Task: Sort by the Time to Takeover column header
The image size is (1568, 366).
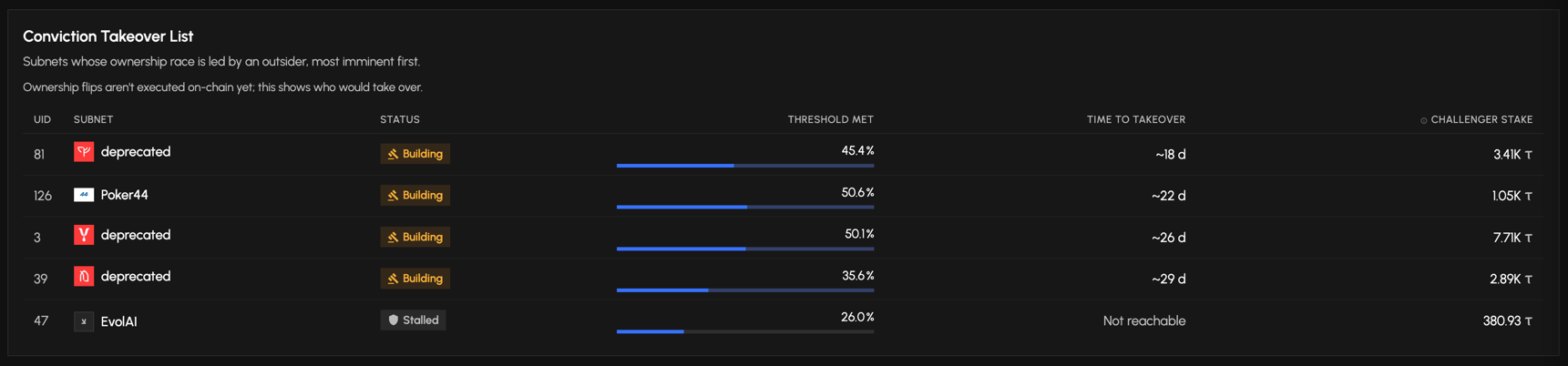Action: 1136,119
